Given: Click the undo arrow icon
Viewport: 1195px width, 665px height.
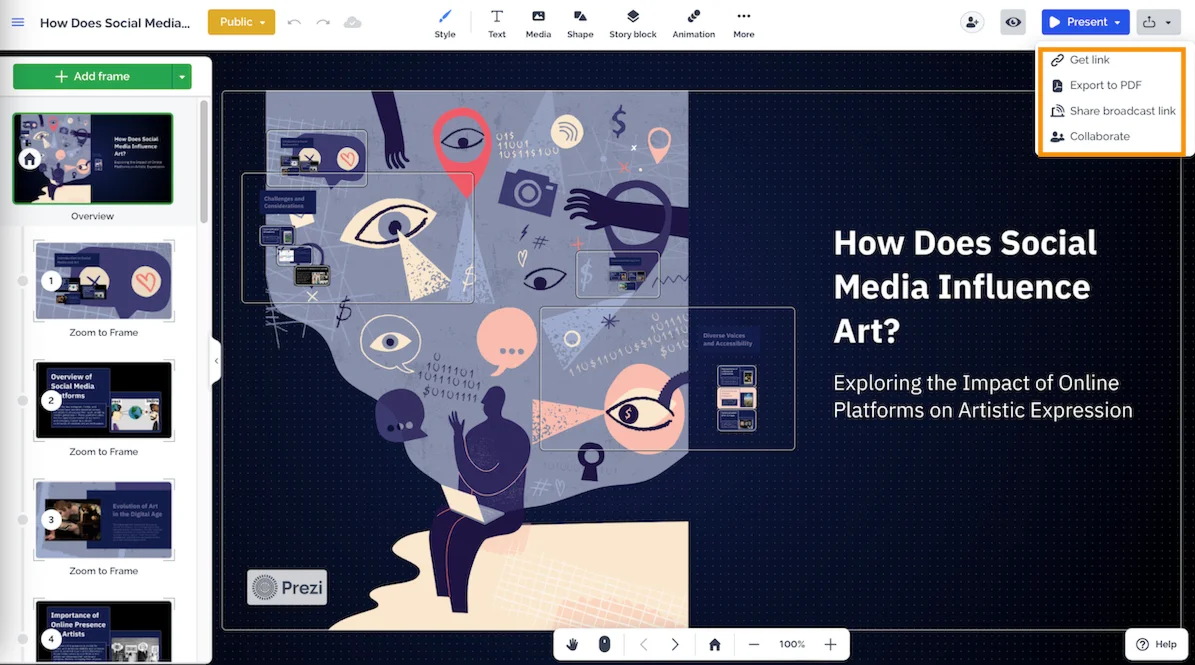Looking at the screenshot, I should click(294, 22).
